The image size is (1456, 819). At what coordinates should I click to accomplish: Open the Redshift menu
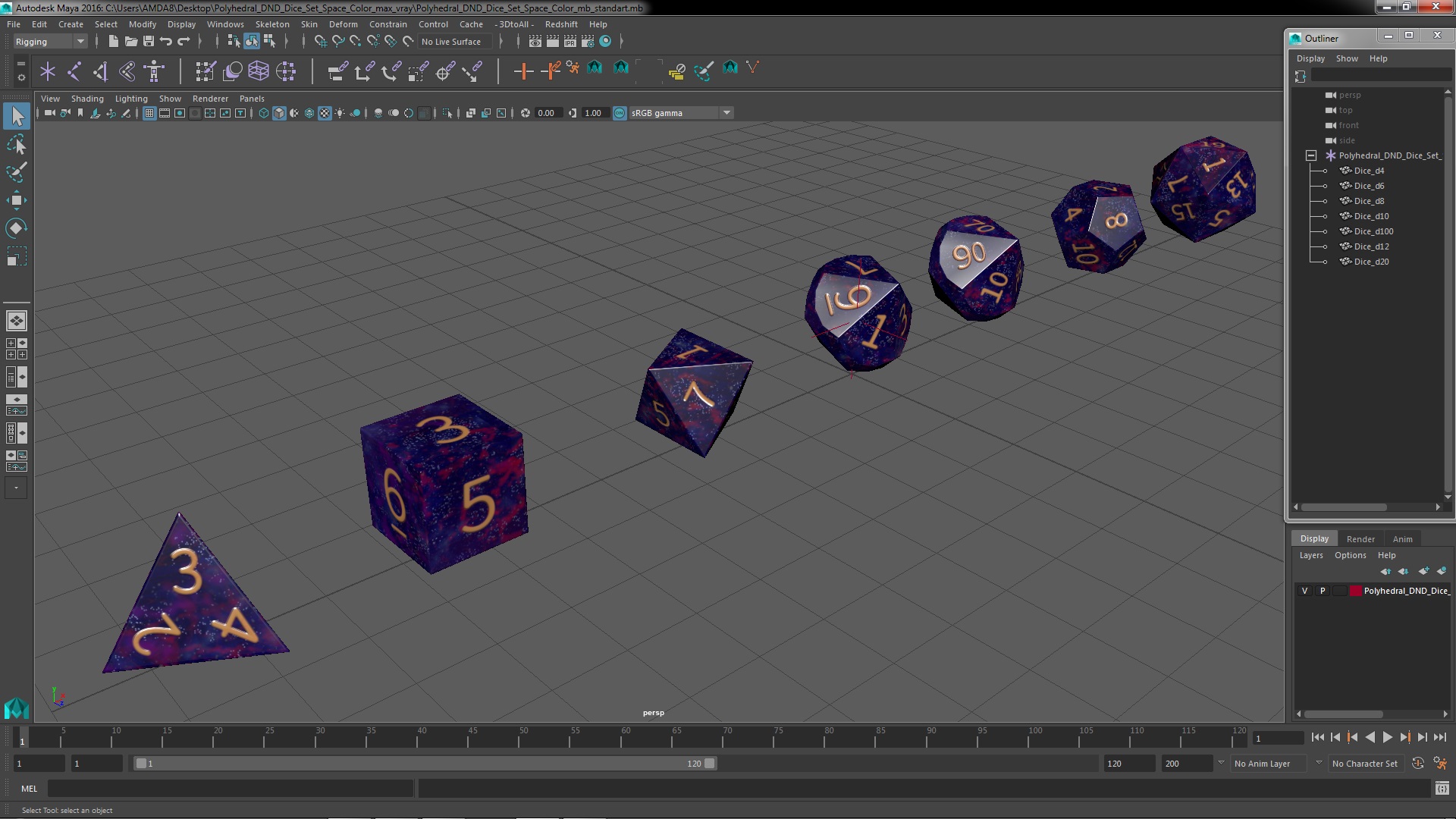pos(561,24)
